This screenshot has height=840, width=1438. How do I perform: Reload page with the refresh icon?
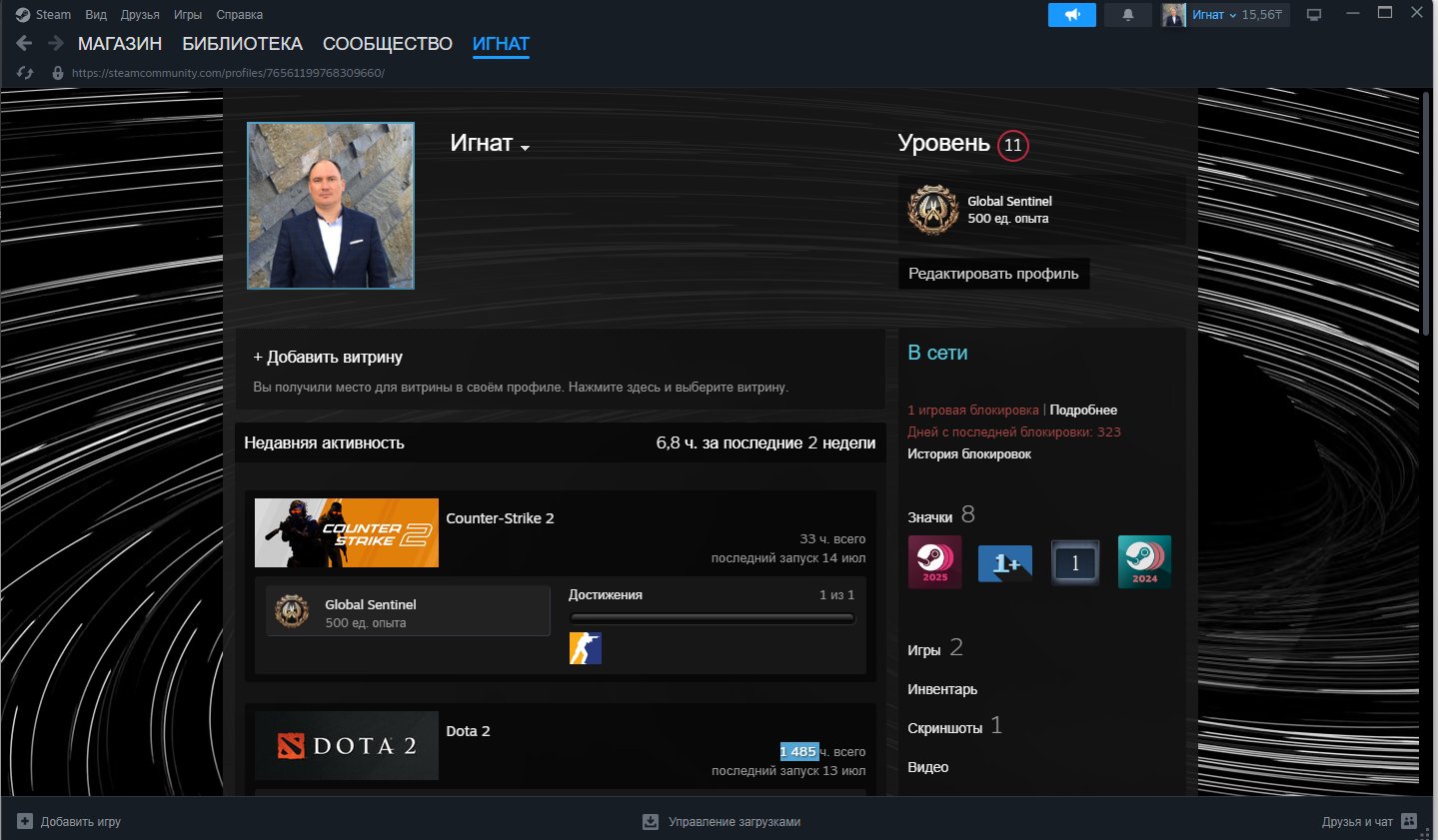point(26,73)
